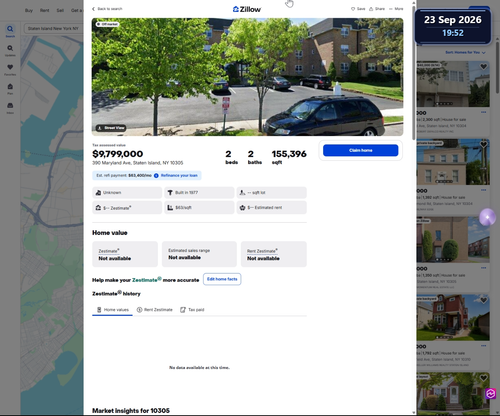Click the Search sidebar icon
This screenshot has width=500, height=416.
tap(10, 31)
